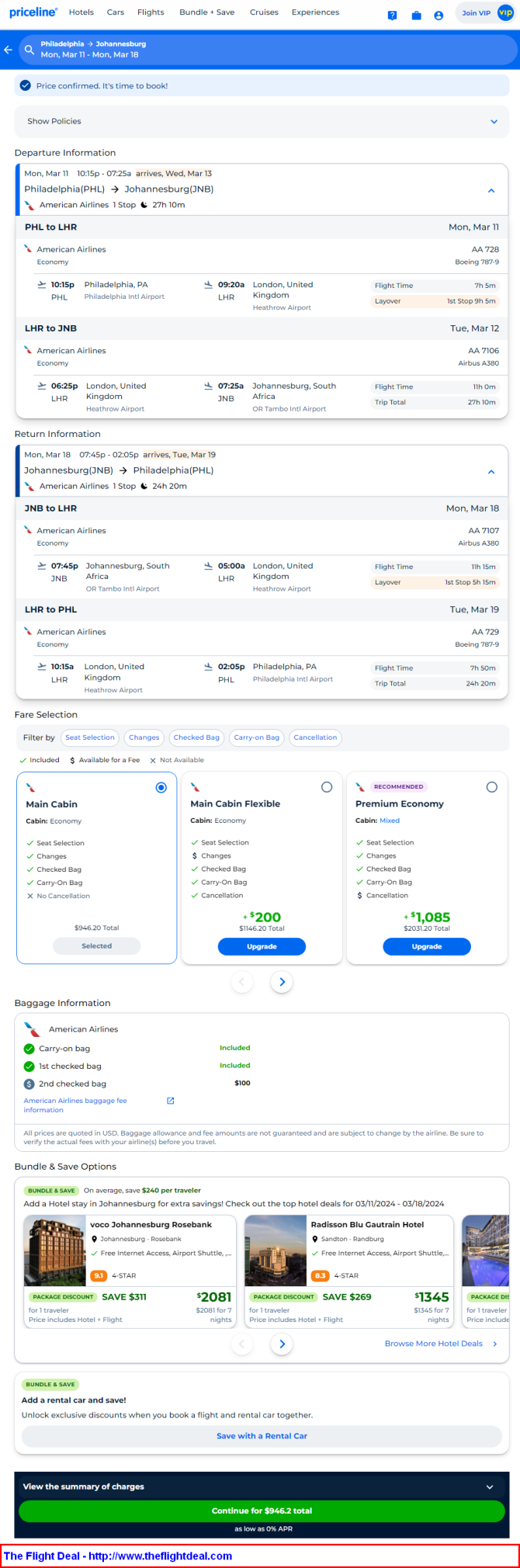
Task: Click the $2081 package price
Action: [214, 1297]
